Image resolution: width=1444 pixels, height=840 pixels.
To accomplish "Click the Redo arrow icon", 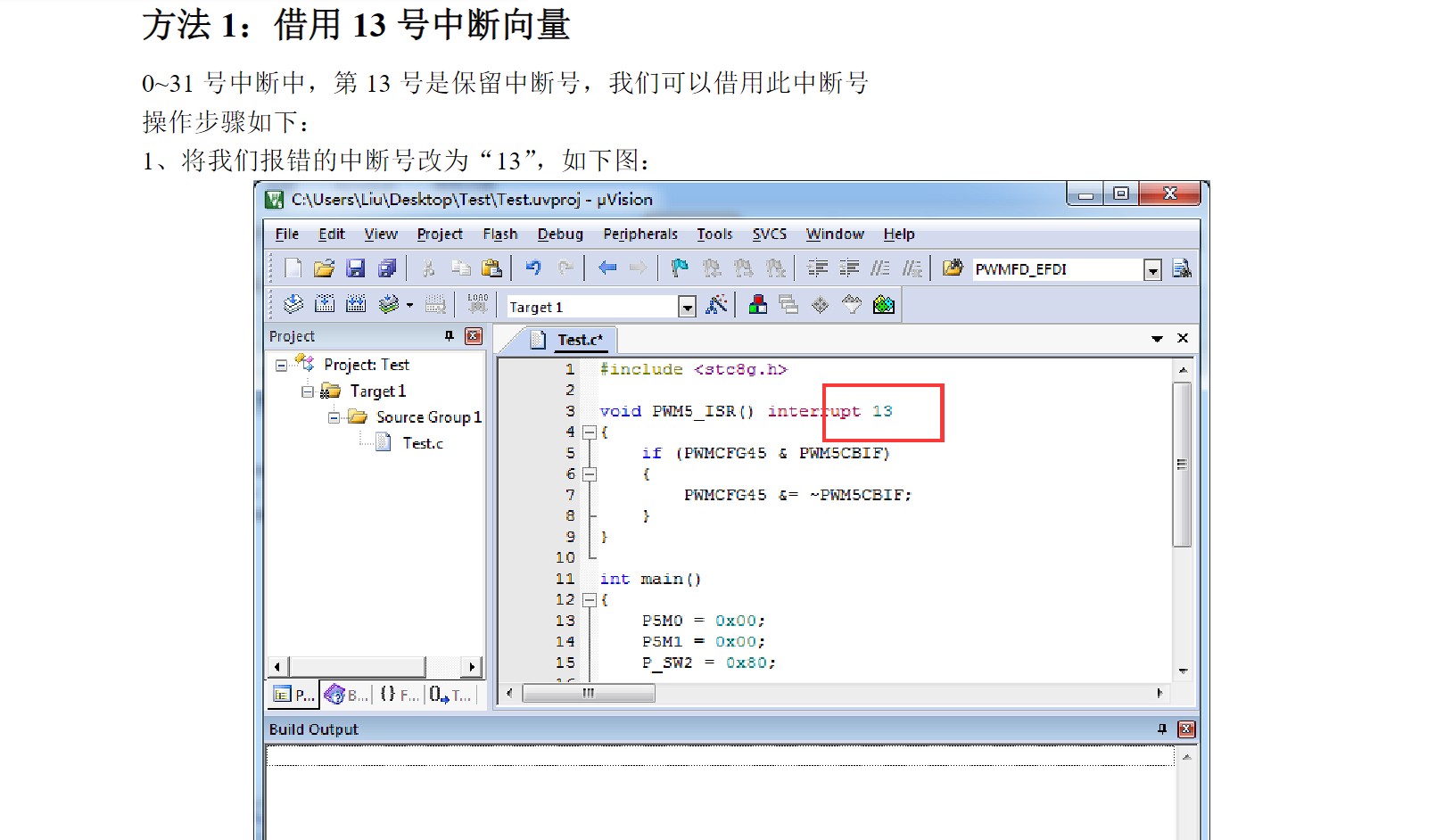I will pyautogui.click(x=565, y=268).
